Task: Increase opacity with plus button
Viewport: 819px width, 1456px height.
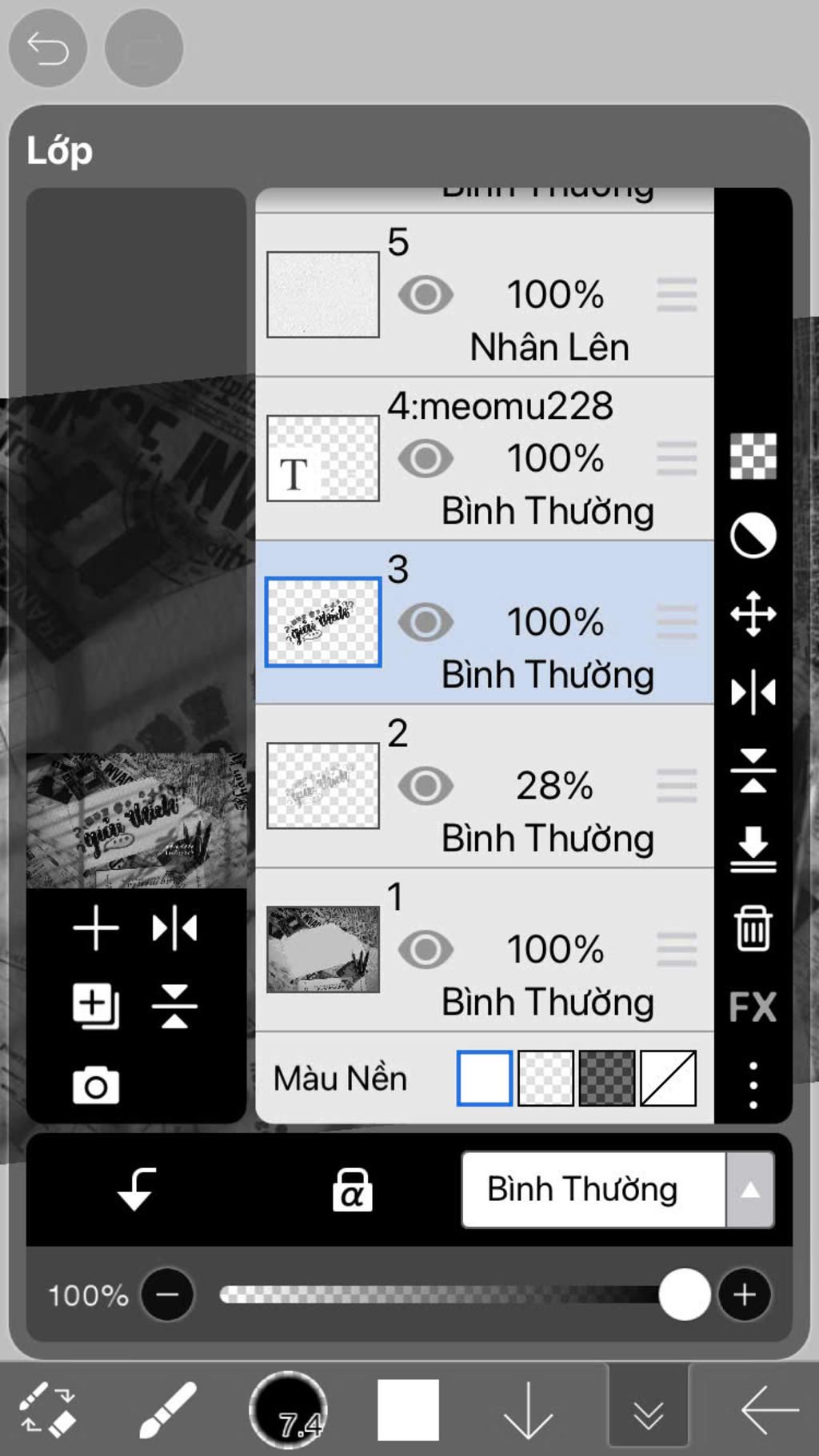Action: [x=745, y=1294]
